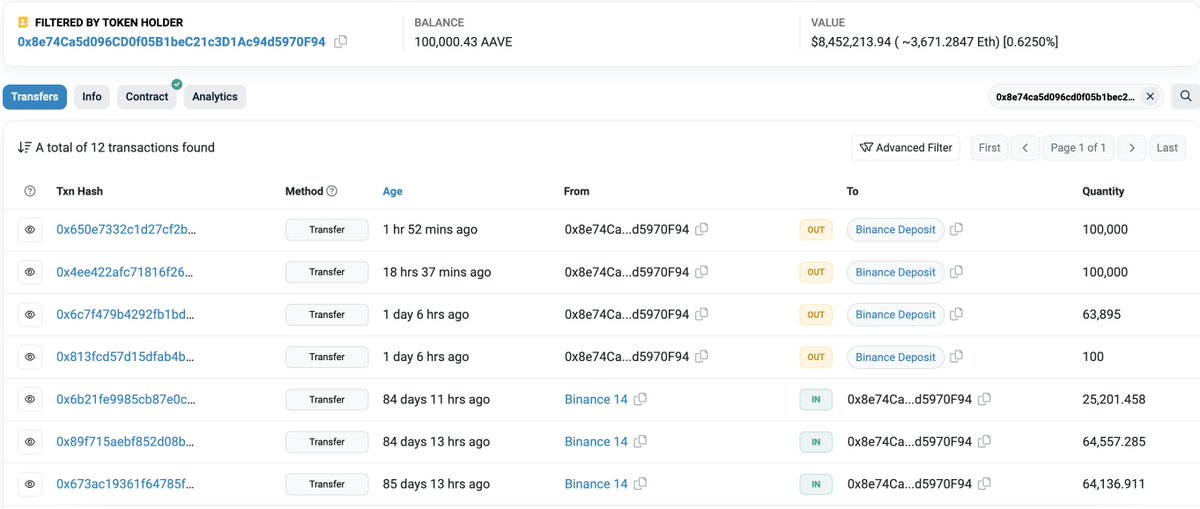
Task: Copy From address in 18 hrs 37 mins row
Action: tap(702, 272)
